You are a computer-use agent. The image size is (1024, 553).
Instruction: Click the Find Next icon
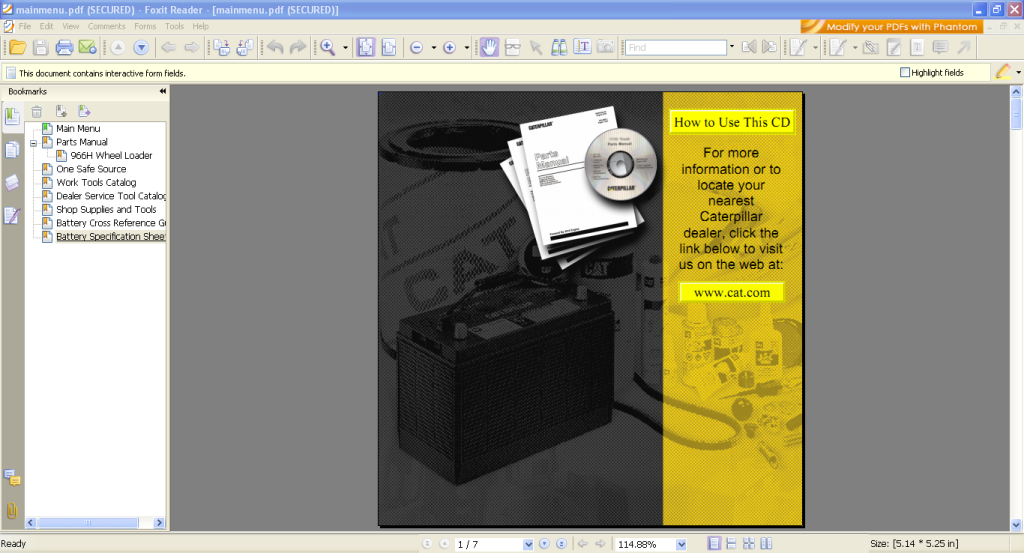[770, 47]
